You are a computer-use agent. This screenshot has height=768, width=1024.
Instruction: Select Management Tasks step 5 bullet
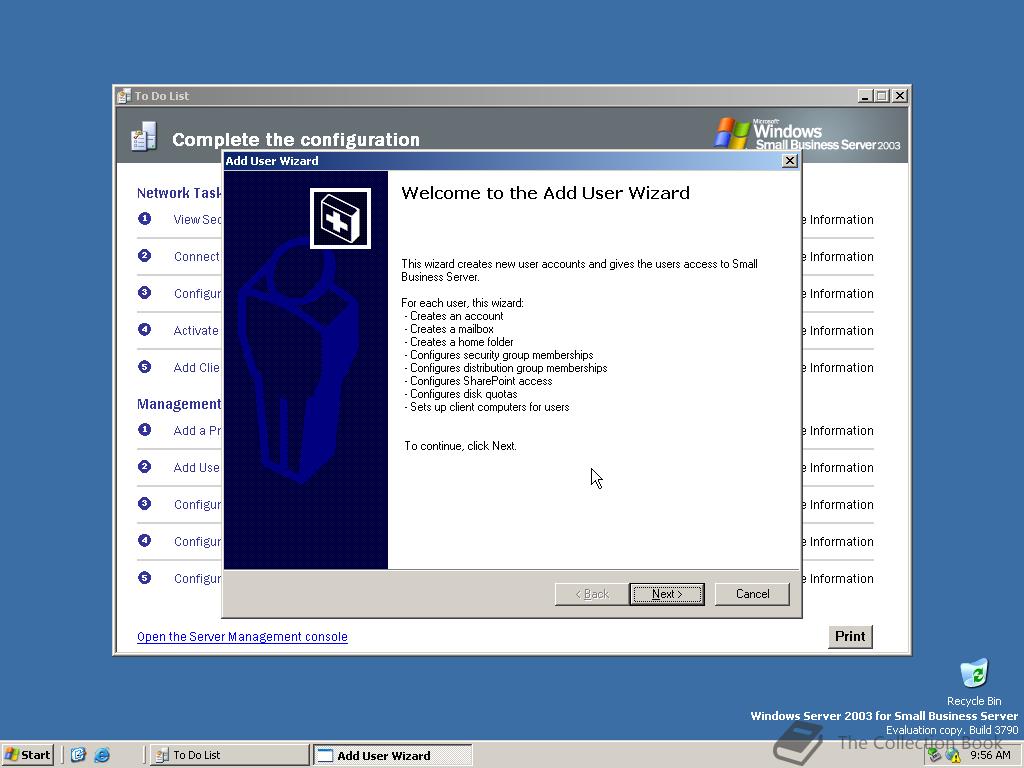pos(144,578)
